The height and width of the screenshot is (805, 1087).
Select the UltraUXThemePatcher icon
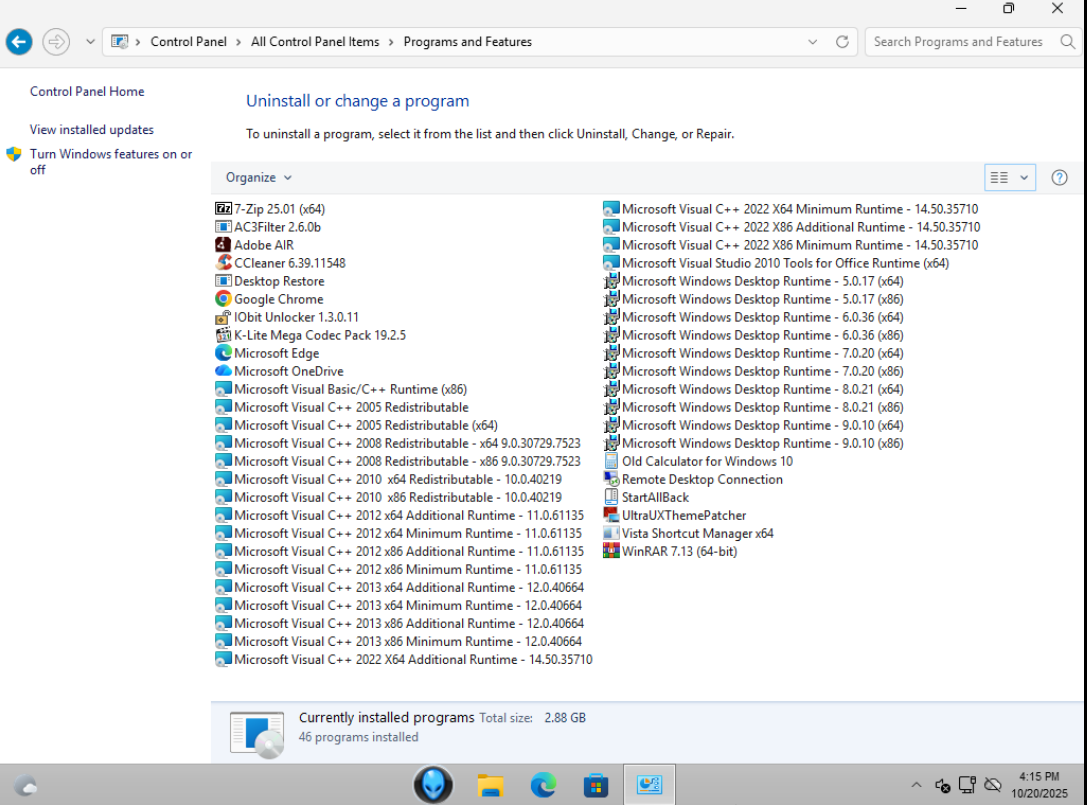coord(611,515)
